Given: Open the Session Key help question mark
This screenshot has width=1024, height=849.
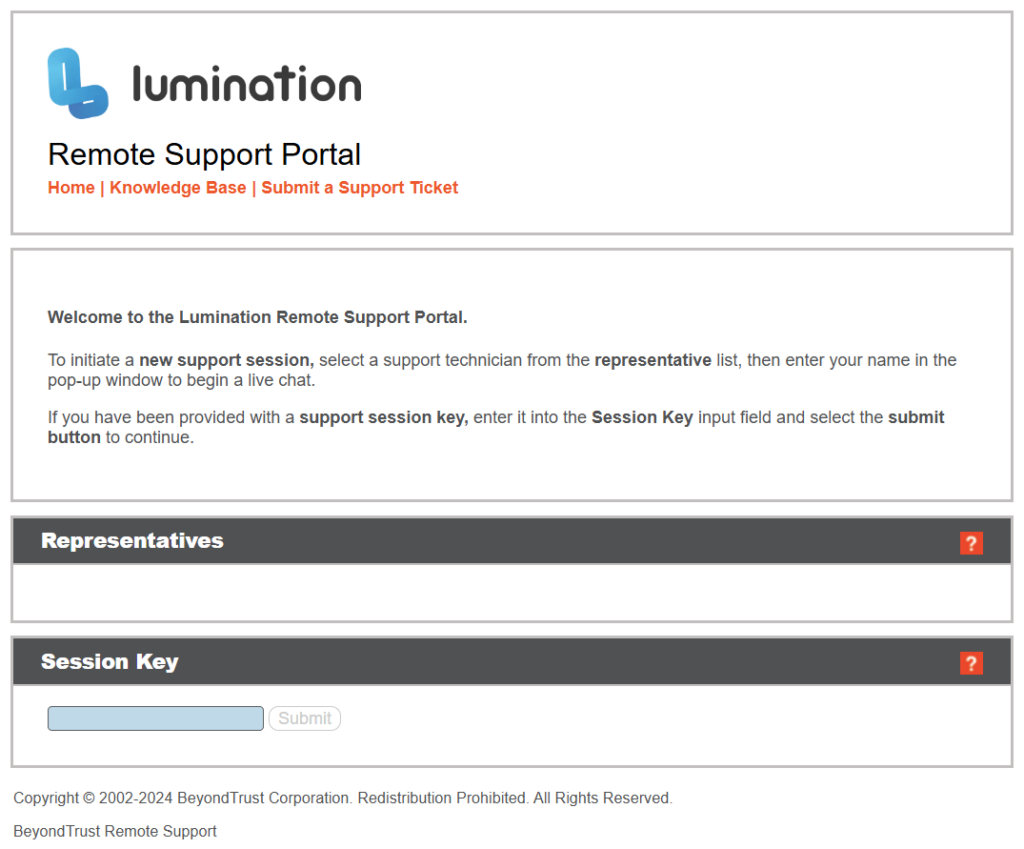Looking at the screenshot, I should tap(971, 664).
